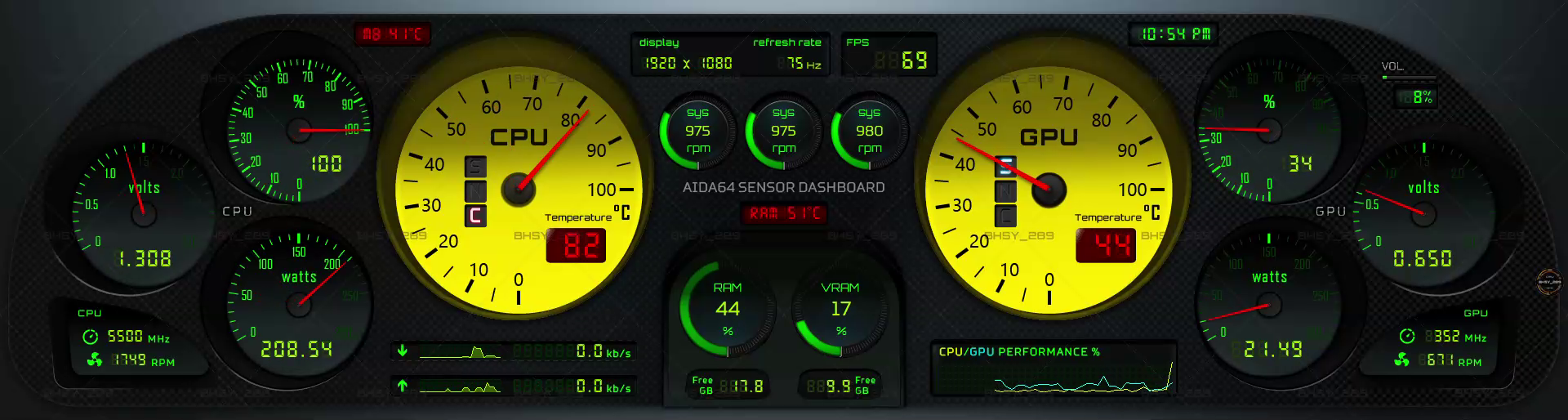Click the VRAM 9.9 Free GB value
1568x420 pixels.
pos(838,386)
